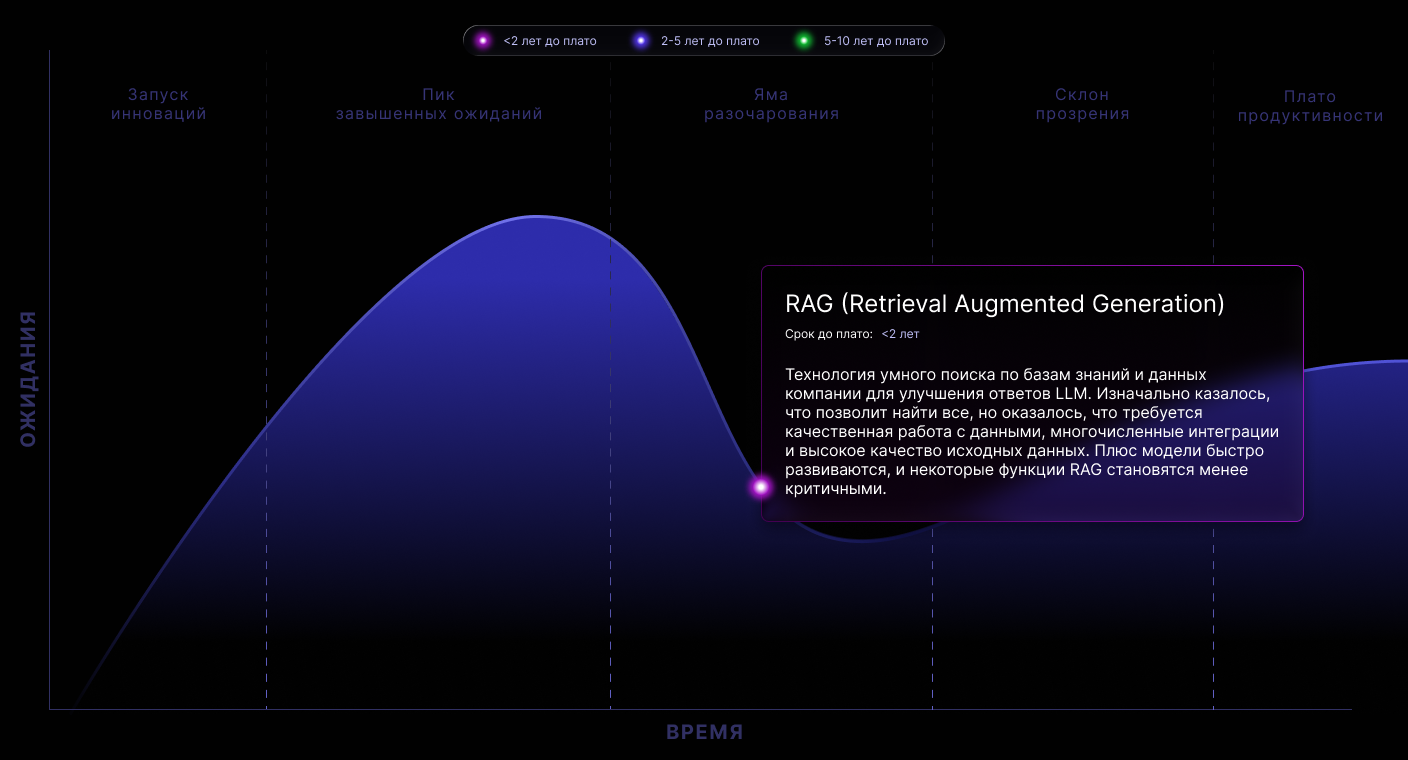The height and width of the screenshot is (760, 1408).
Task: Select the glowing RAG marker on the curve
Action: click(x=761, y=487)
